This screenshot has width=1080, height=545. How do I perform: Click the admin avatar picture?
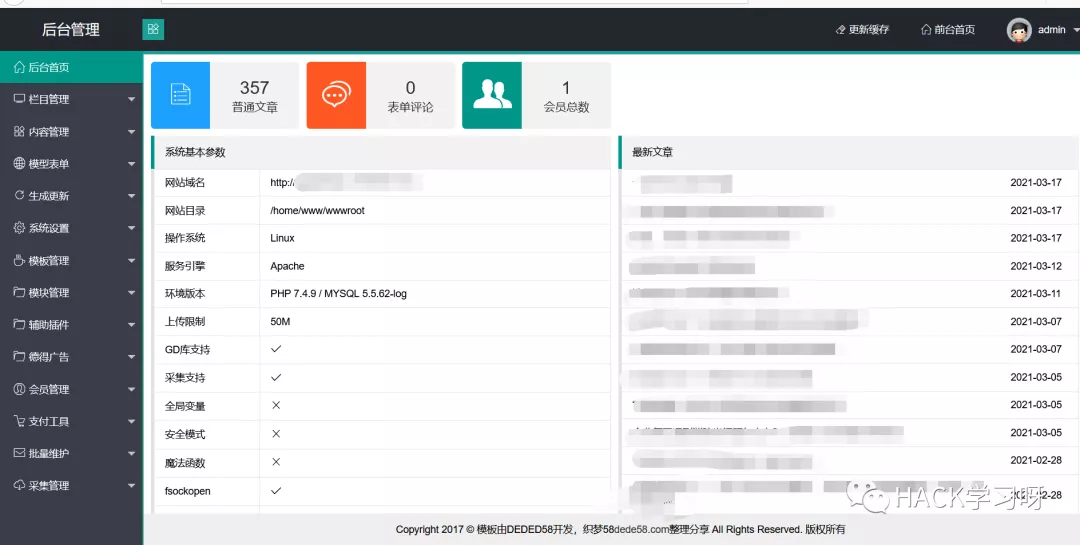1019,30
